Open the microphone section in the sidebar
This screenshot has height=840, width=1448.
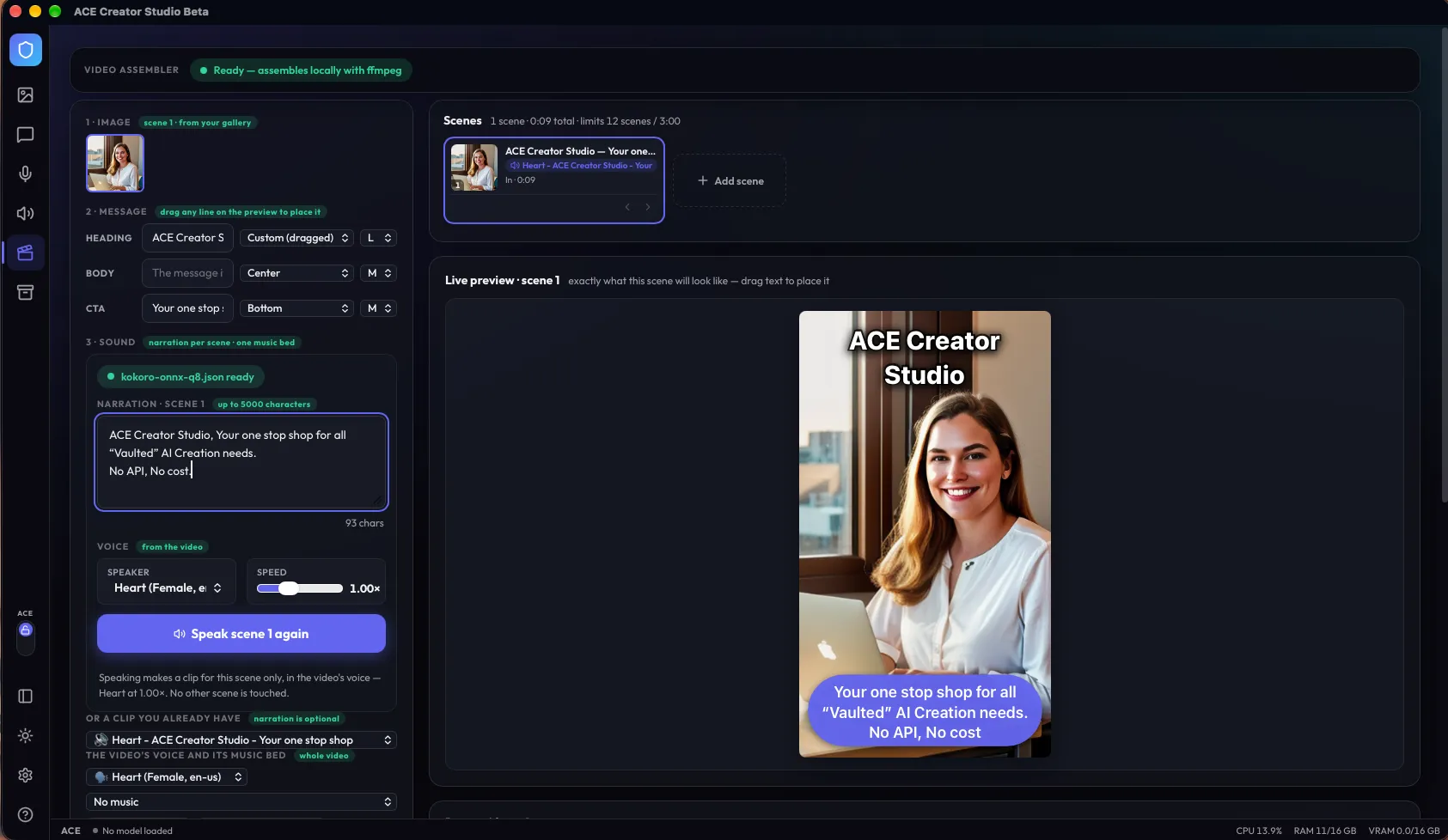(x=26, y=174)
